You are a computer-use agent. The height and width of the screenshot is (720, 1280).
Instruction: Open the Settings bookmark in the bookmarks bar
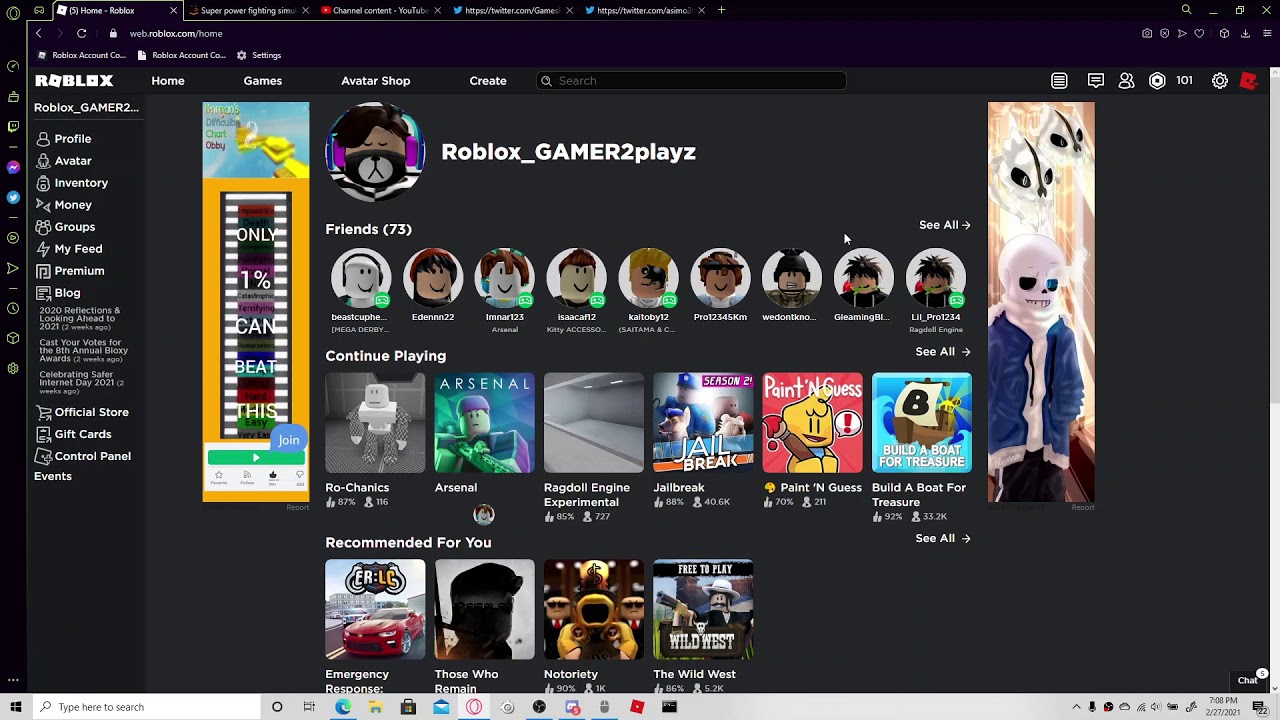(259, 55)
